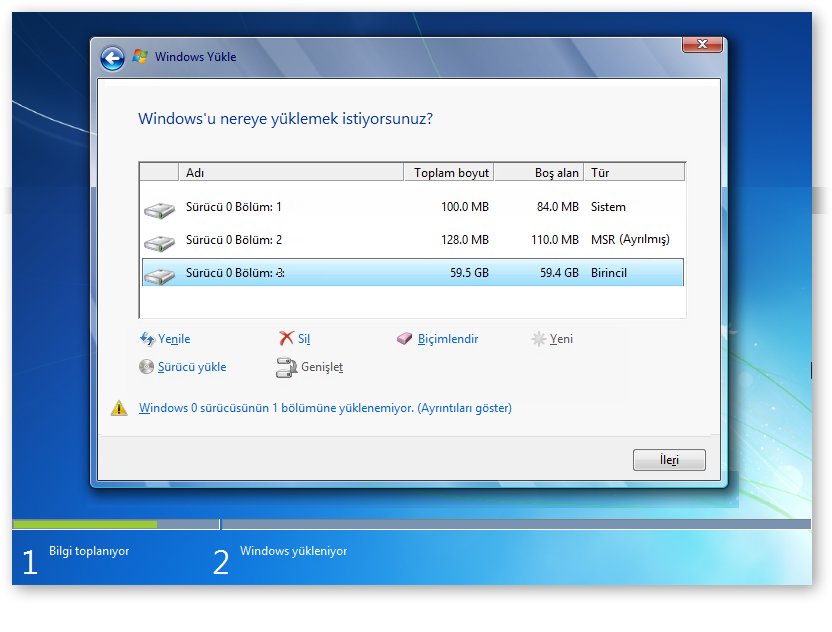Click the Biçimlendir link text
The height and width of the screenshot is (632, 832).
point(448,339)
